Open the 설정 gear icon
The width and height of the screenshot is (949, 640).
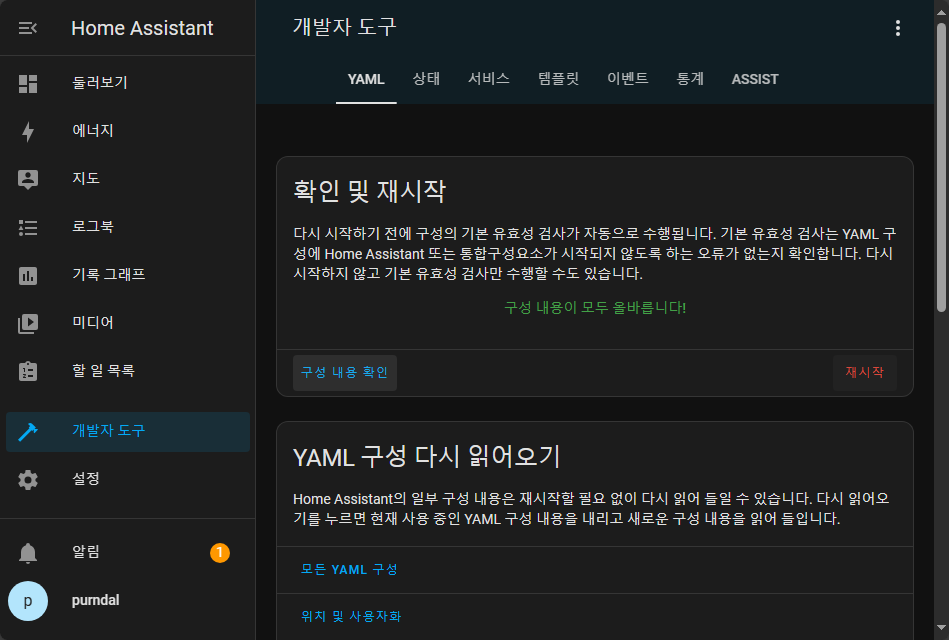pyautogui.click(x=28, y=480)
